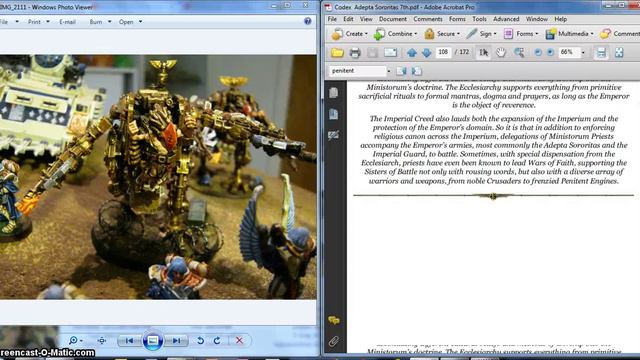Image resolution: width=640 pixels, height=360 pixels.
Task: Expand the Forms dropdown arrow
Action: coord(536,34)
